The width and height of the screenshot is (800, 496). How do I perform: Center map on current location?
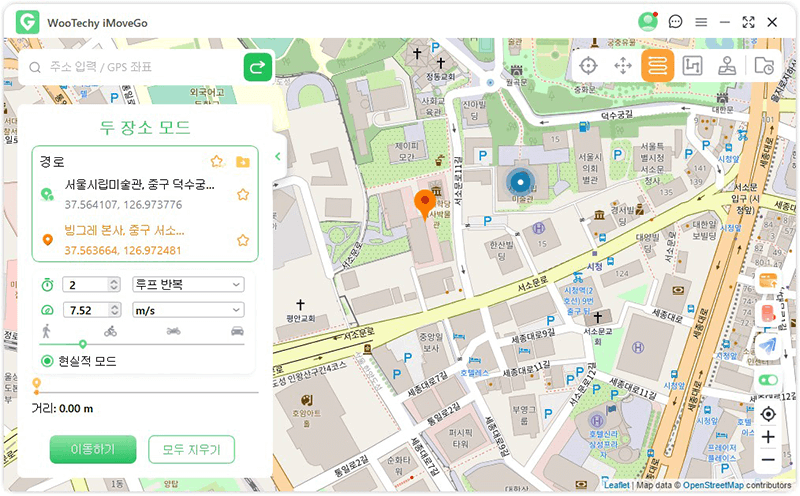pyautogui.click(x=768, y=414)
